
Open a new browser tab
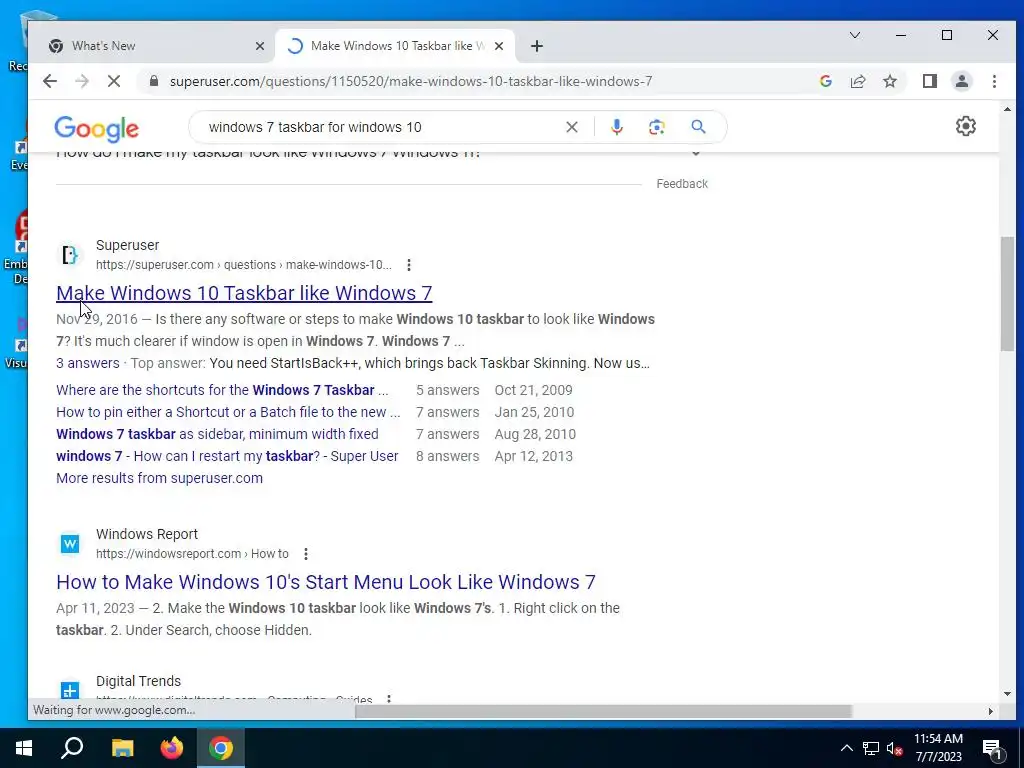click(x=537, y=46)
